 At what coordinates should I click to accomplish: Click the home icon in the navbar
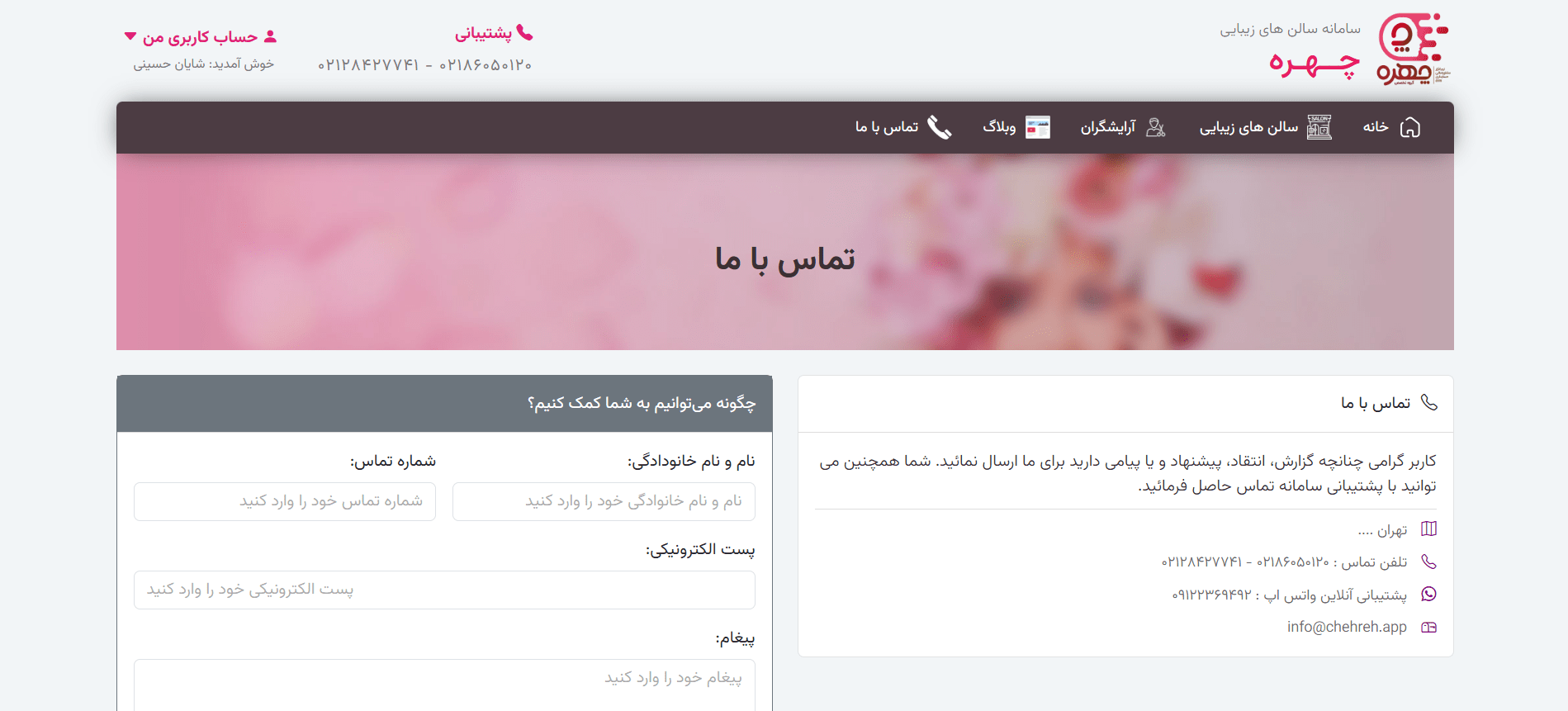1410,127
